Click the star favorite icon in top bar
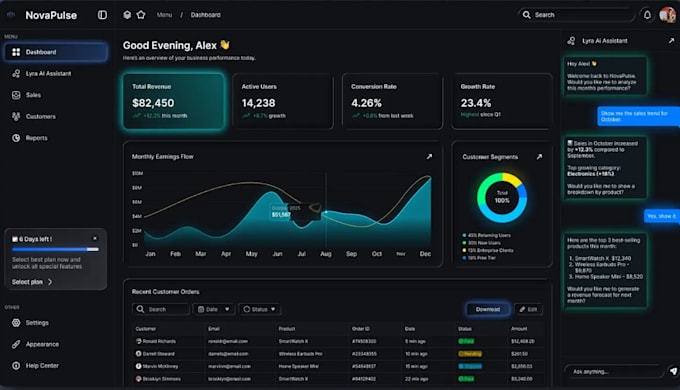This screenshot has height=390, width=680. 141,15
